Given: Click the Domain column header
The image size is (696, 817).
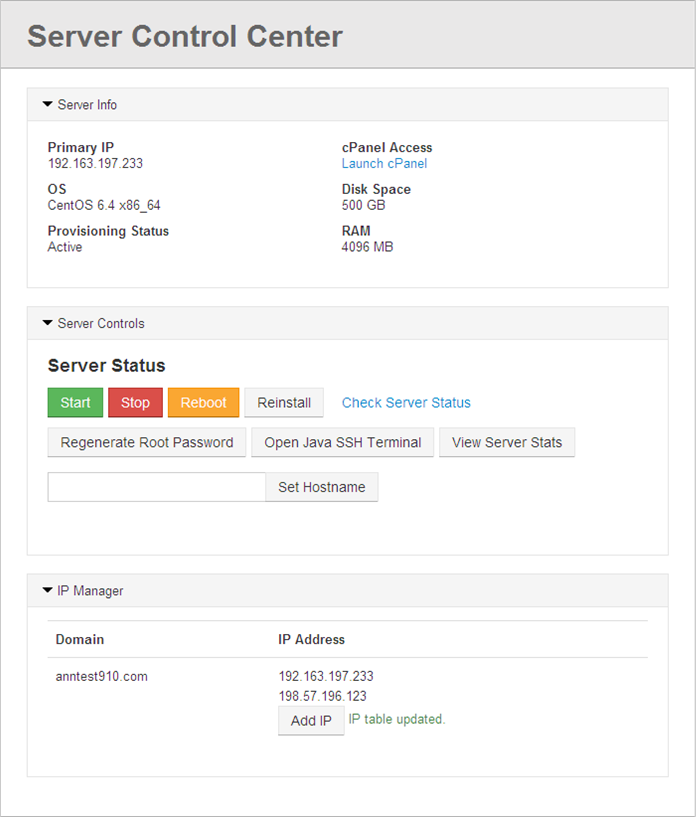Looking at the screenshot, I should [80, 639].
